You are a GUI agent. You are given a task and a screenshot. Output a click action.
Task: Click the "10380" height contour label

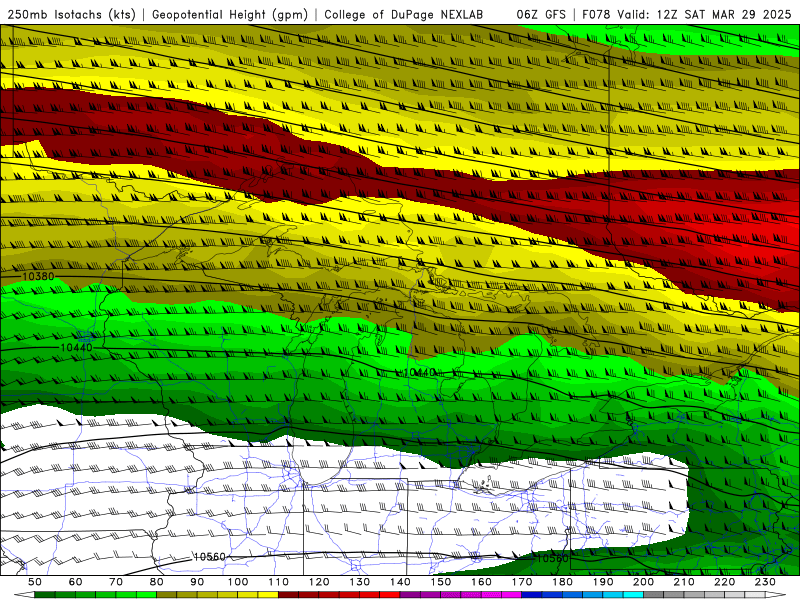coord(38,277)
